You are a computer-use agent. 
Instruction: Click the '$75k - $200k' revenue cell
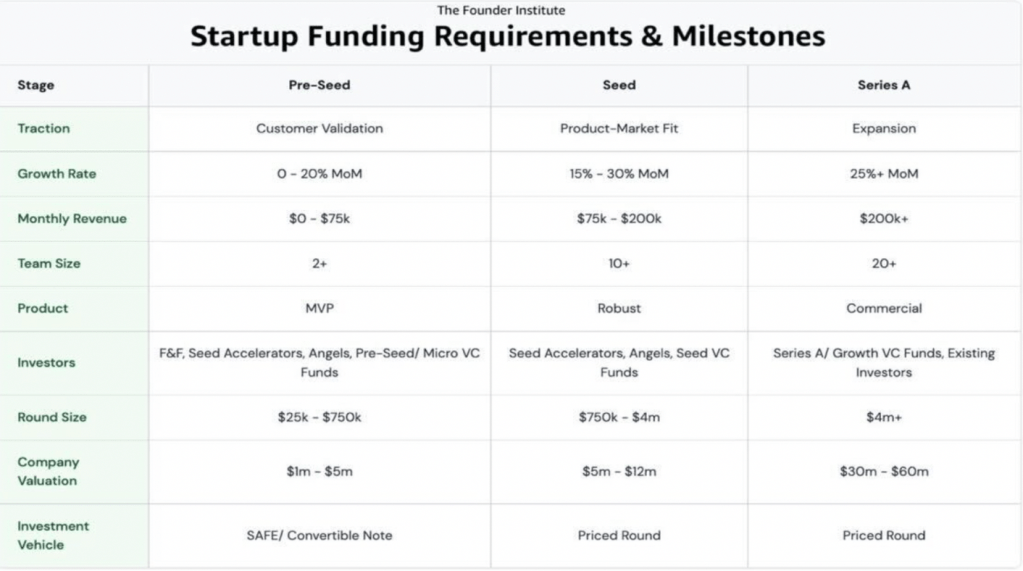619,219
